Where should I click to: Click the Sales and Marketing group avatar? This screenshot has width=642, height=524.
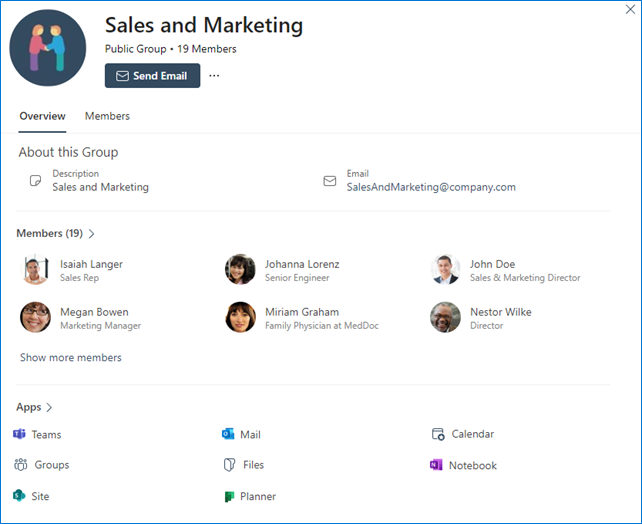point(48,48)
